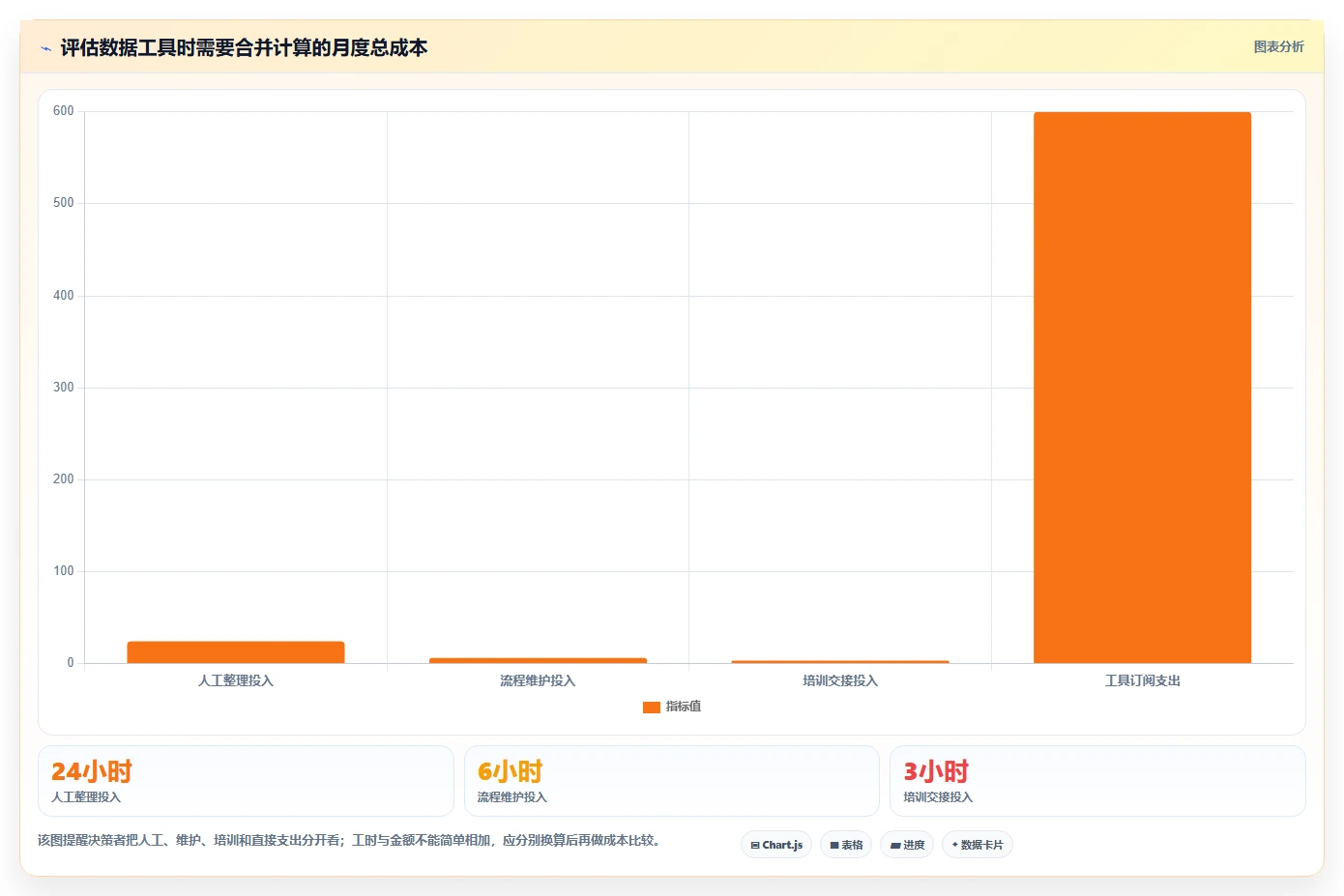Select the 工具订阅支出 orange bar
Viewport: 1344px width, 896px height.
click(1142, 388)
